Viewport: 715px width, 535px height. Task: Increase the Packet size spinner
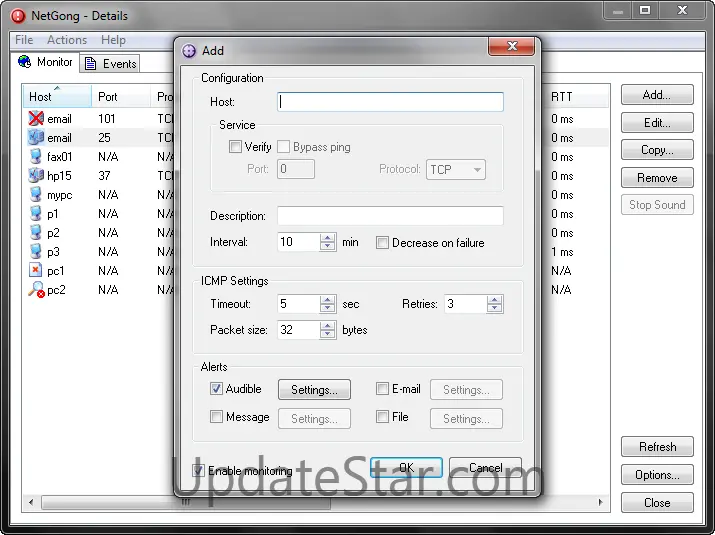(327, 326)
